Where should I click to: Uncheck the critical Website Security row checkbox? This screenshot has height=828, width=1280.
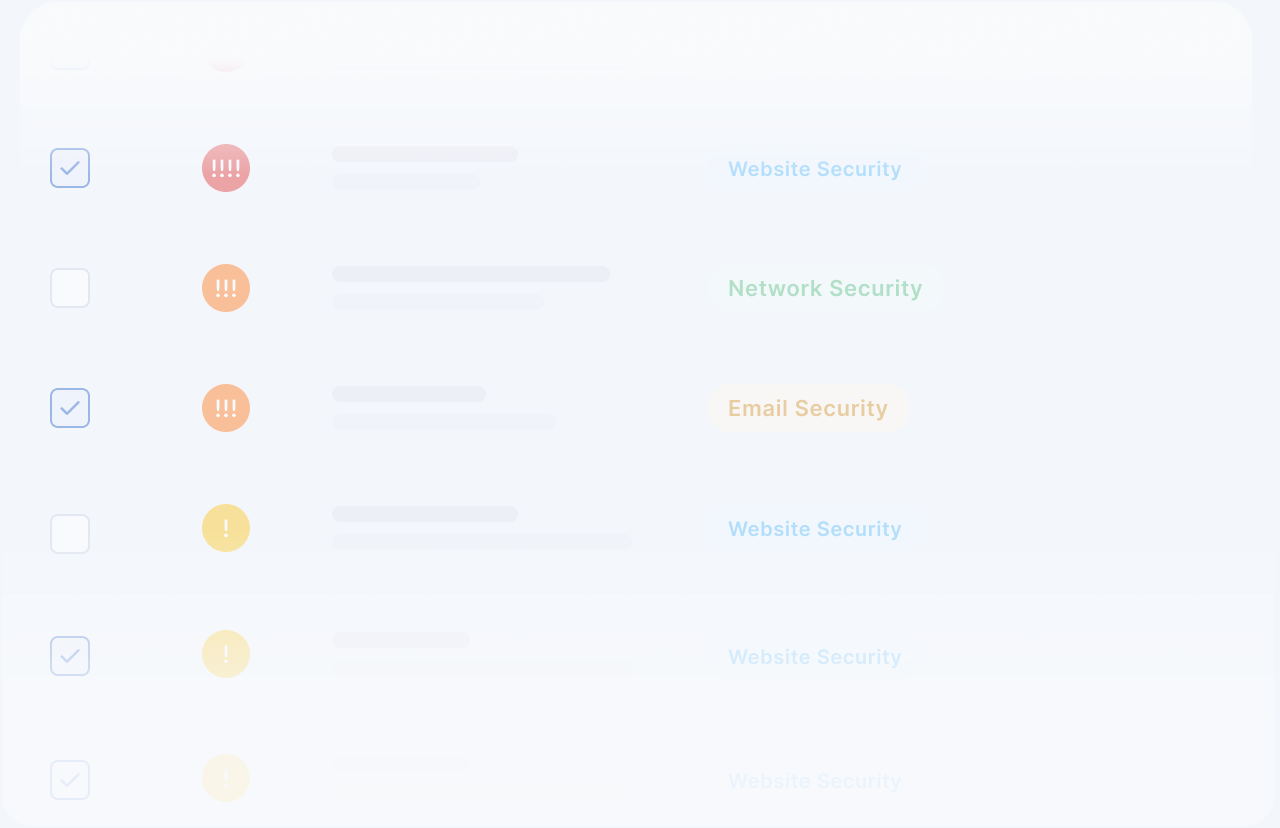pyautogui.click(x=70, y=168)
